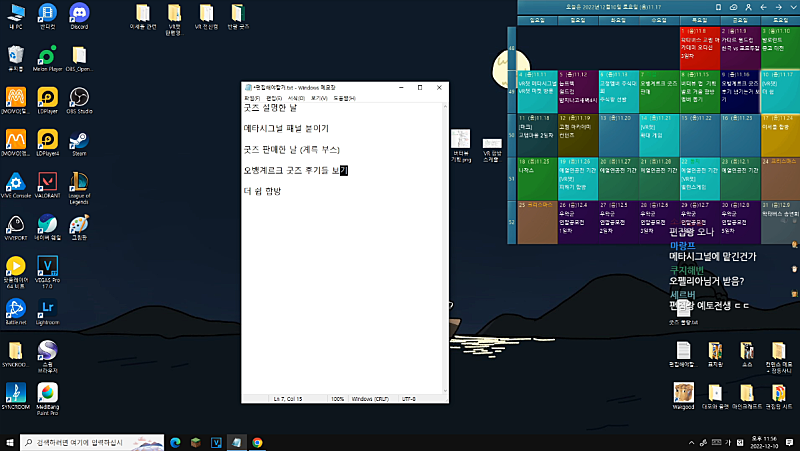Open the 보기 menu in Notepad
Viewport: 800px width, 451px height.
tap(318, 98)
